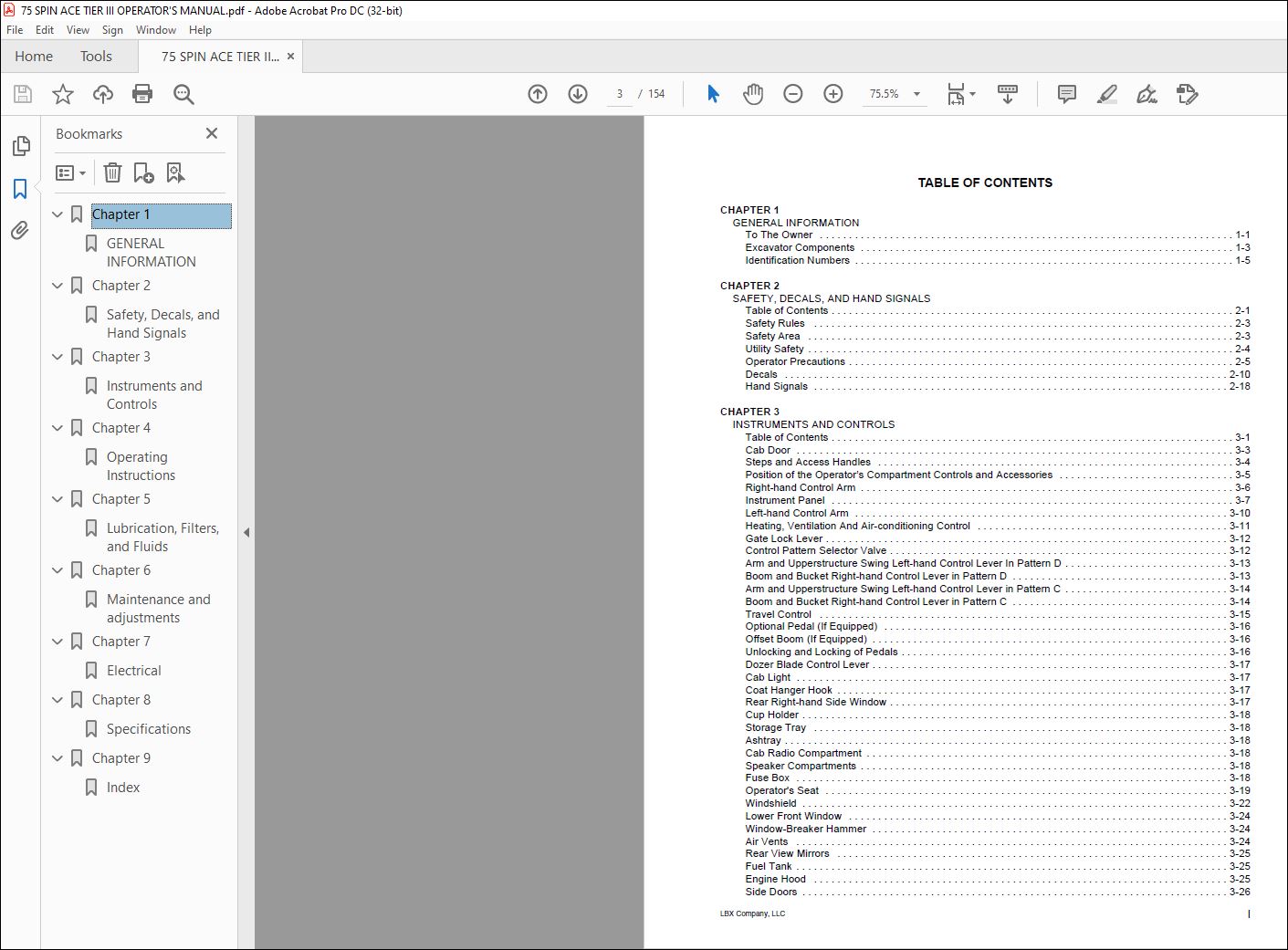Select the Instruments and Controls bookmark
The height and width of the screenshot is (950, 1288).
(154, 395)
